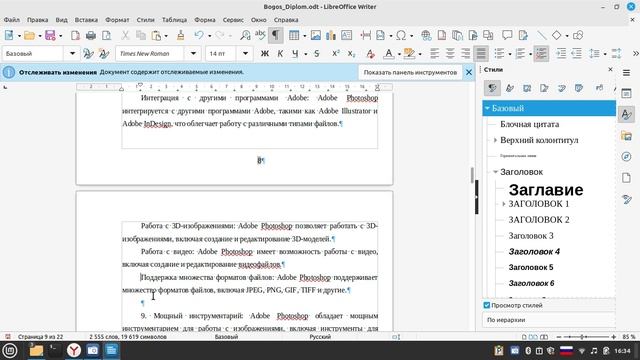The height and width of the screenshot is (360, 640).
Task: Open the Таблица menu
Action: 174,20
